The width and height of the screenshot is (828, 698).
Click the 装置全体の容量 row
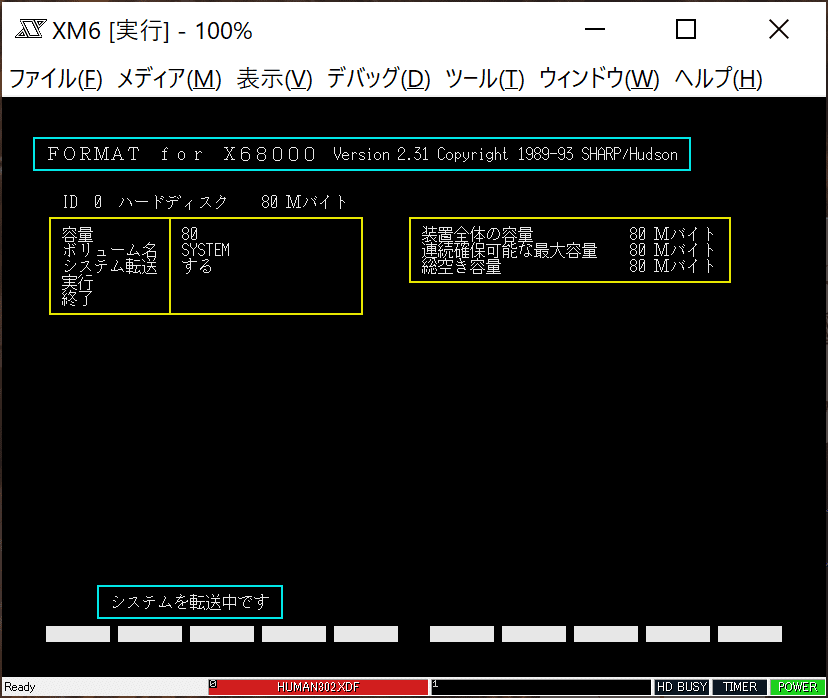568,234
